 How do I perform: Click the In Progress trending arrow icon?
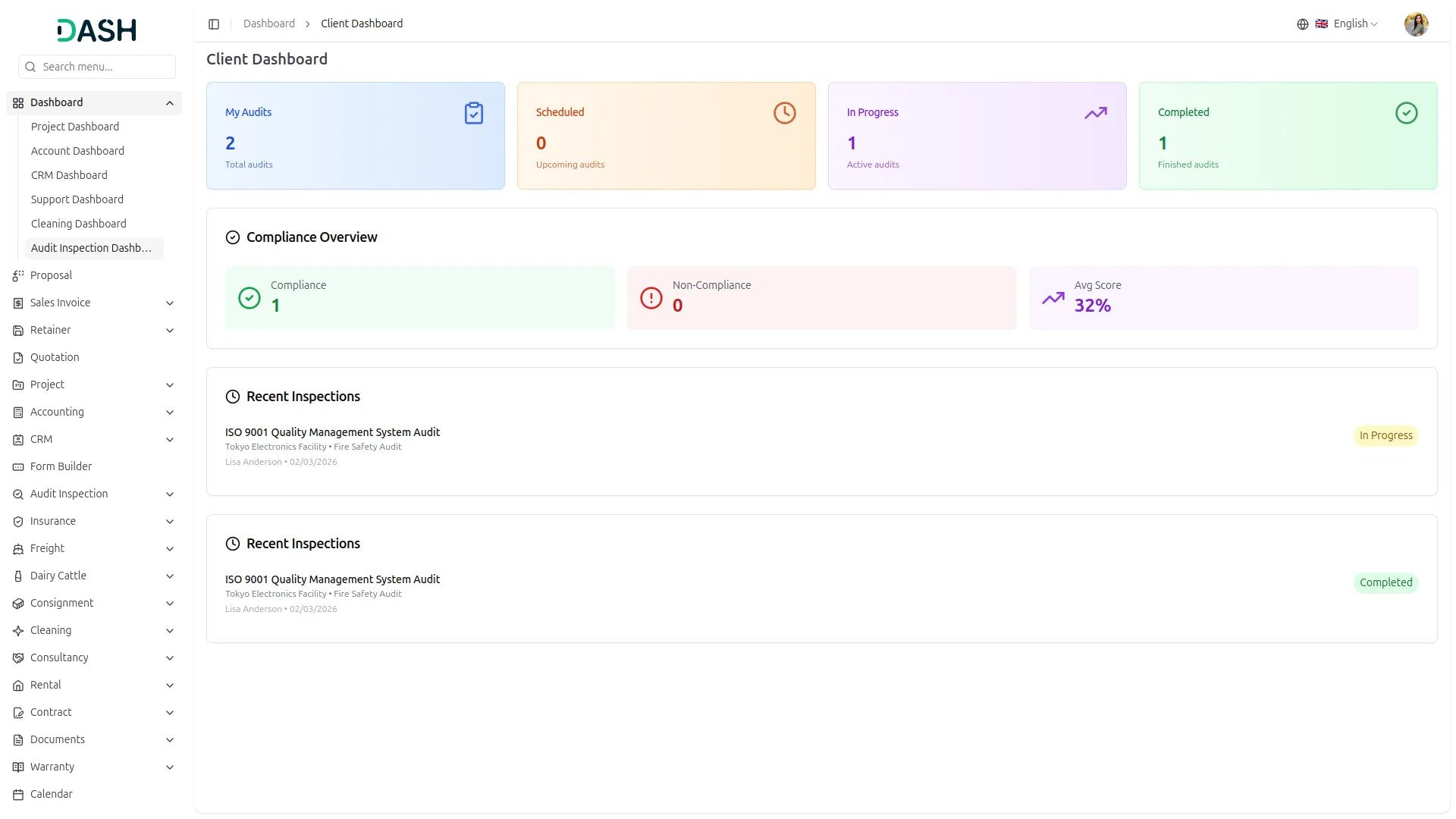point(1095,113)
